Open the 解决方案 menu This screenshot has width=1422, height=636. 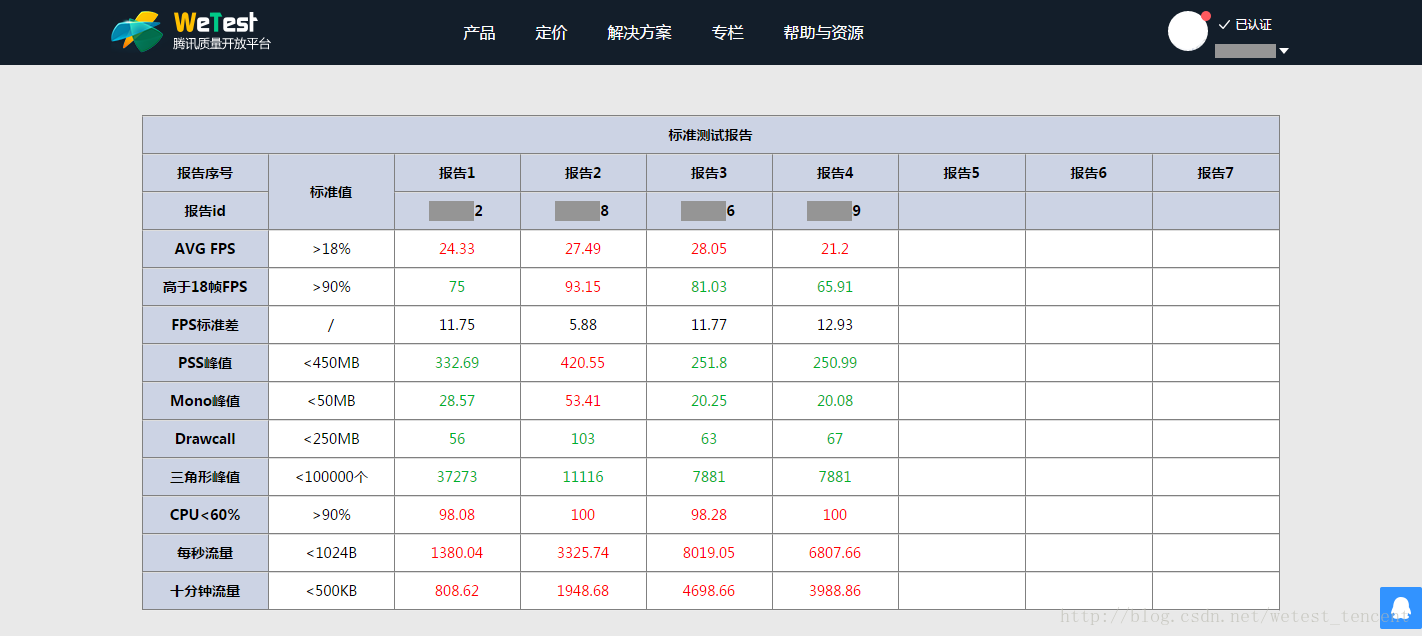click(x=639, y=33)
